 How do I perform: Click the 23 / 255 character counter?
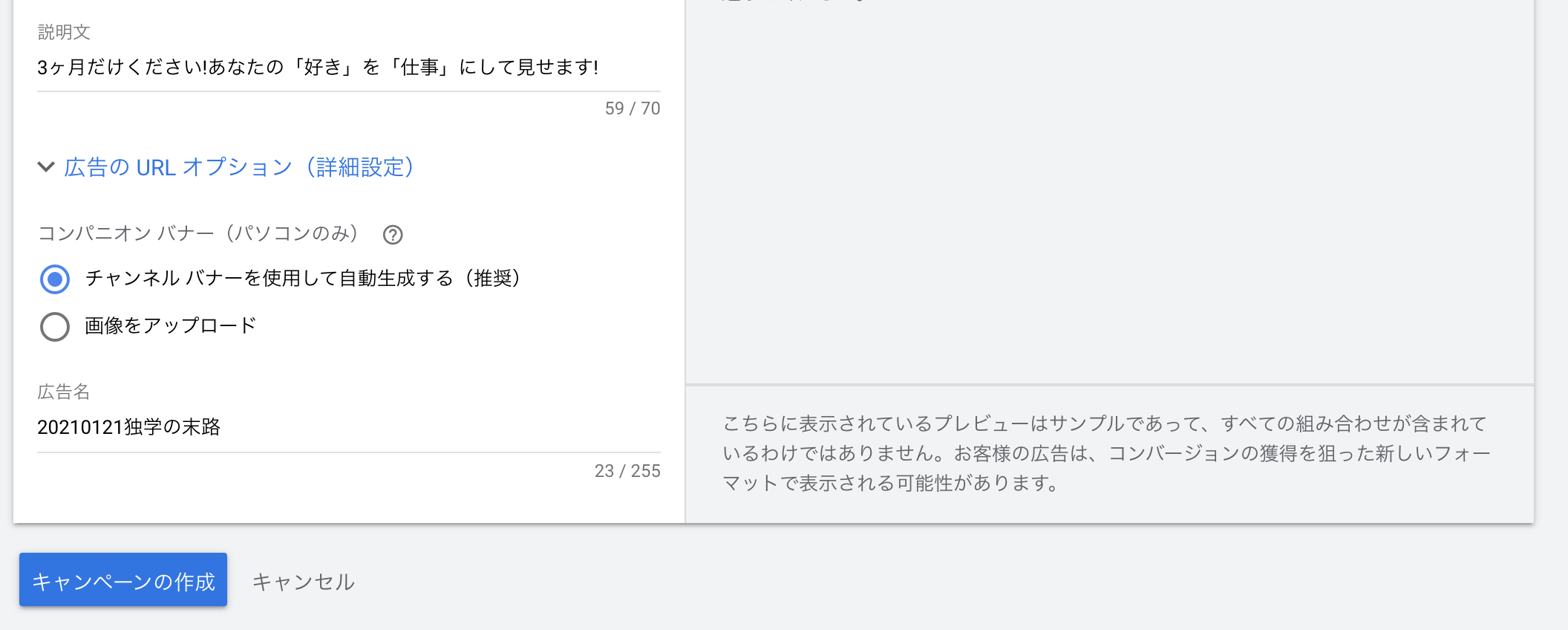click(x=627, y=471)
